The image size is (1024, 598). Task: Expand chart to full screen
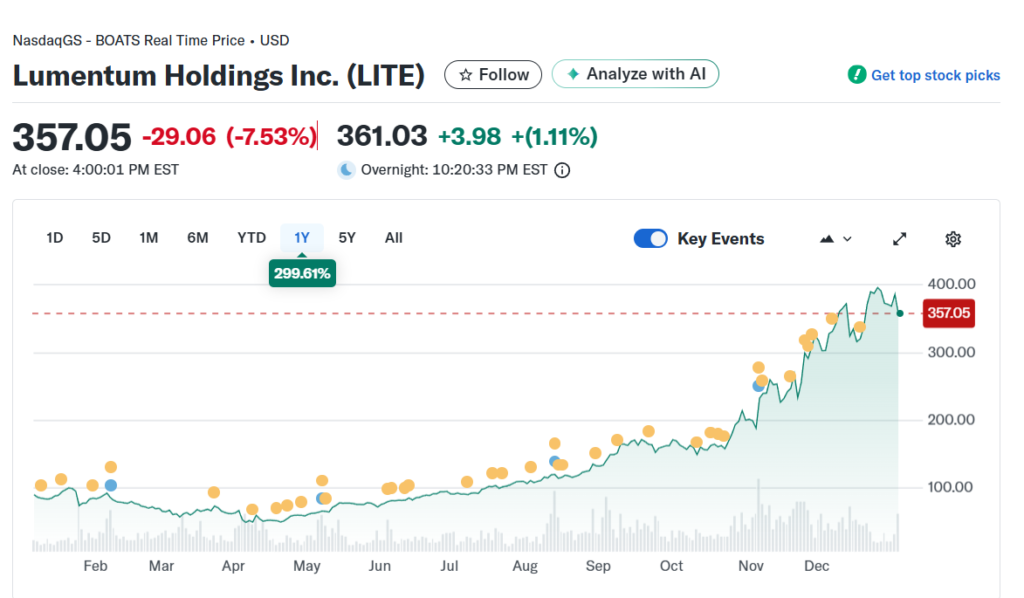[900, 239]
